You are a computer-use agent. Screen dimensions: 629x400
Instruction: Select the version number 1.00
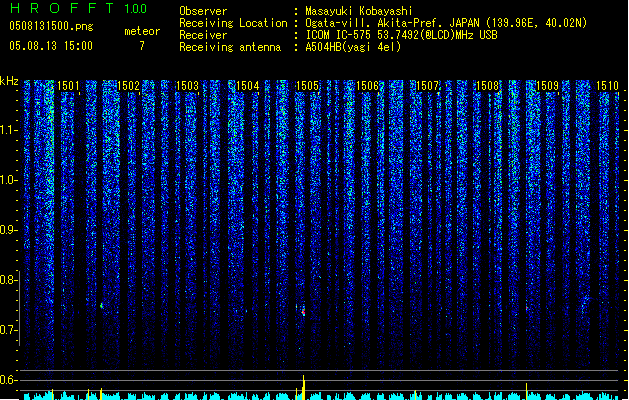pos(136,9)
